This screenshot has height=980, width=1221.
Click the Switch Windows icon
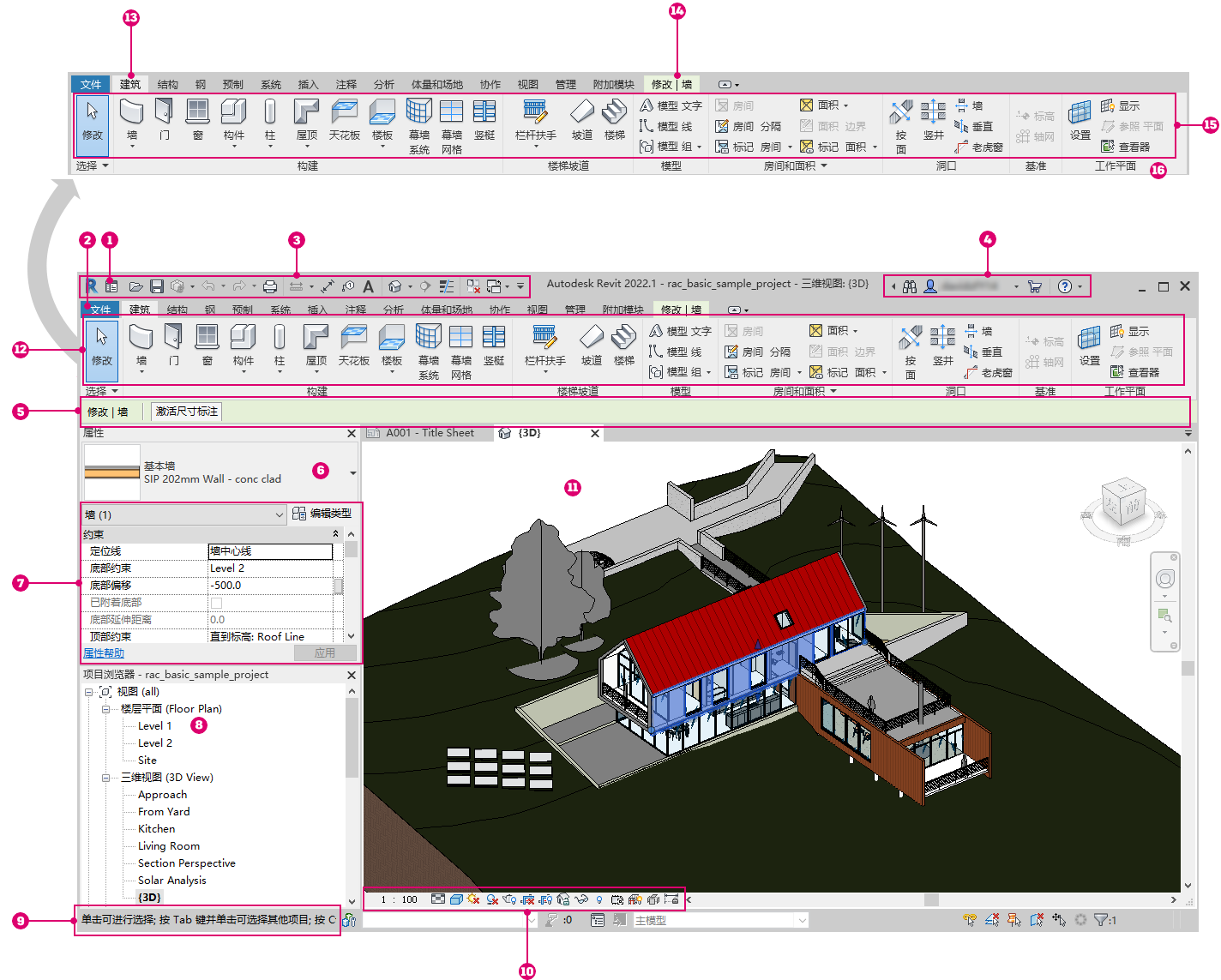click(494, 286)
